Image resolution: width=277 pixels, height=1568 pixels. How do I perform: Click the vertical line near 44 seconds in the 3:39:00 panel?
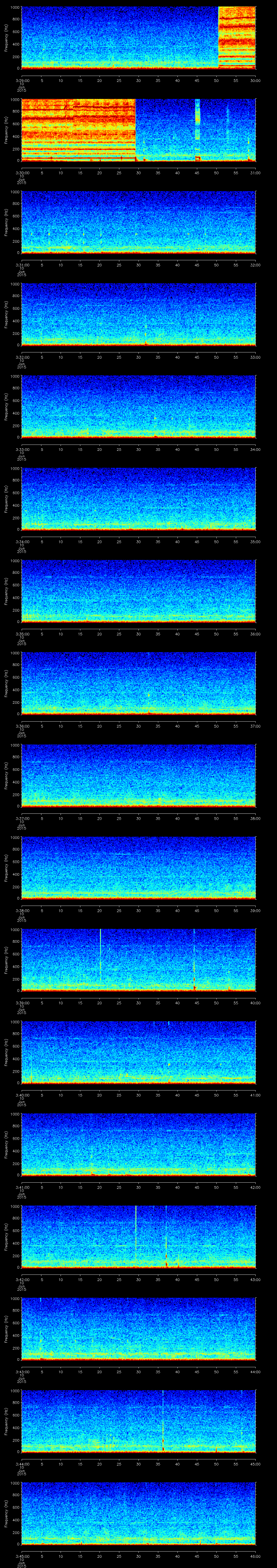coord(194,959)
